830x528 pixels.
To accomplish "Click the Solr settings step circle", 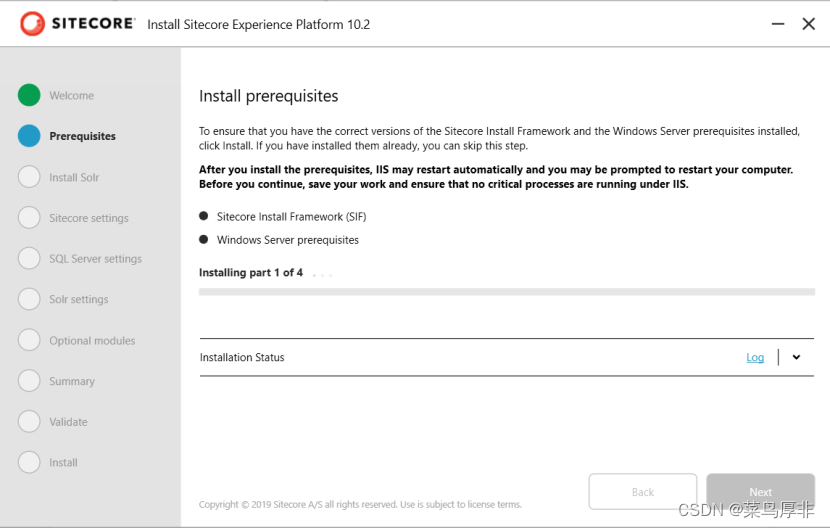I will pos(29,299).
